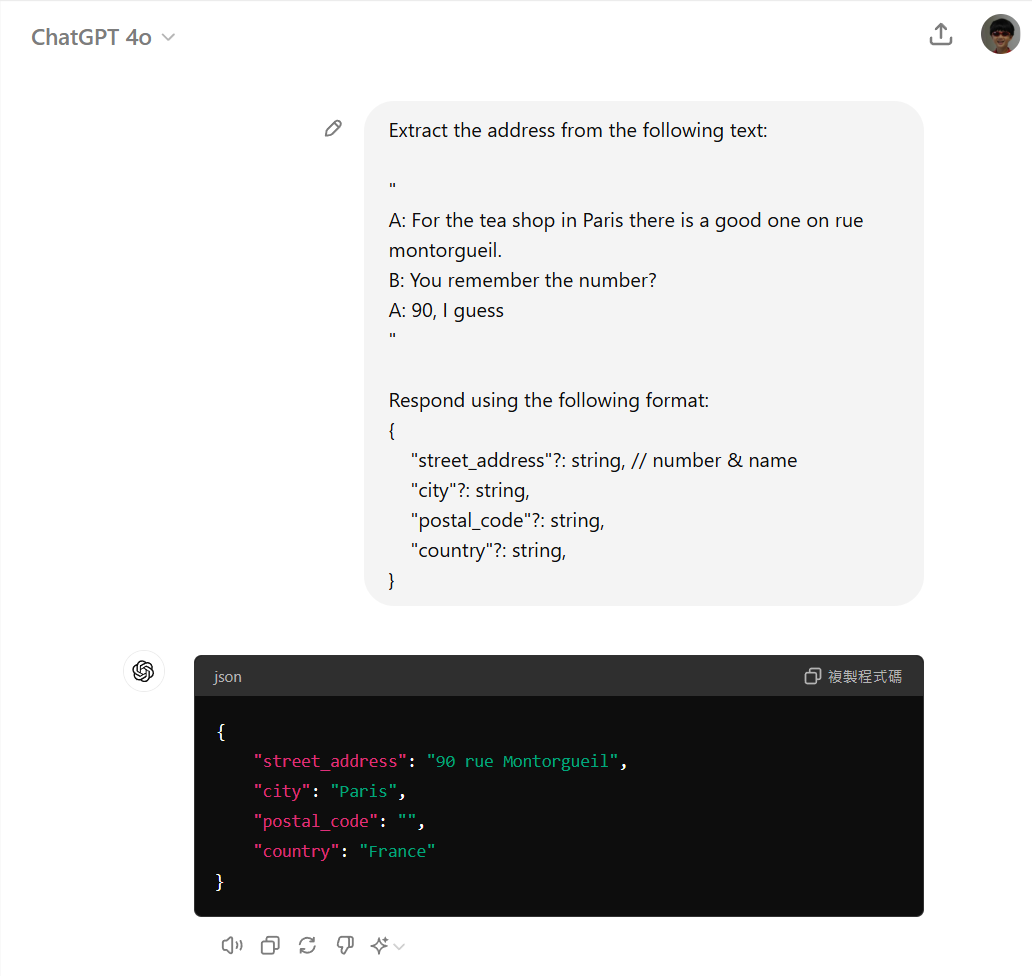Click the ChatGPT logo beside the response
The height and width of the screenshot is (976, 1032).
[x=144, y=670]
